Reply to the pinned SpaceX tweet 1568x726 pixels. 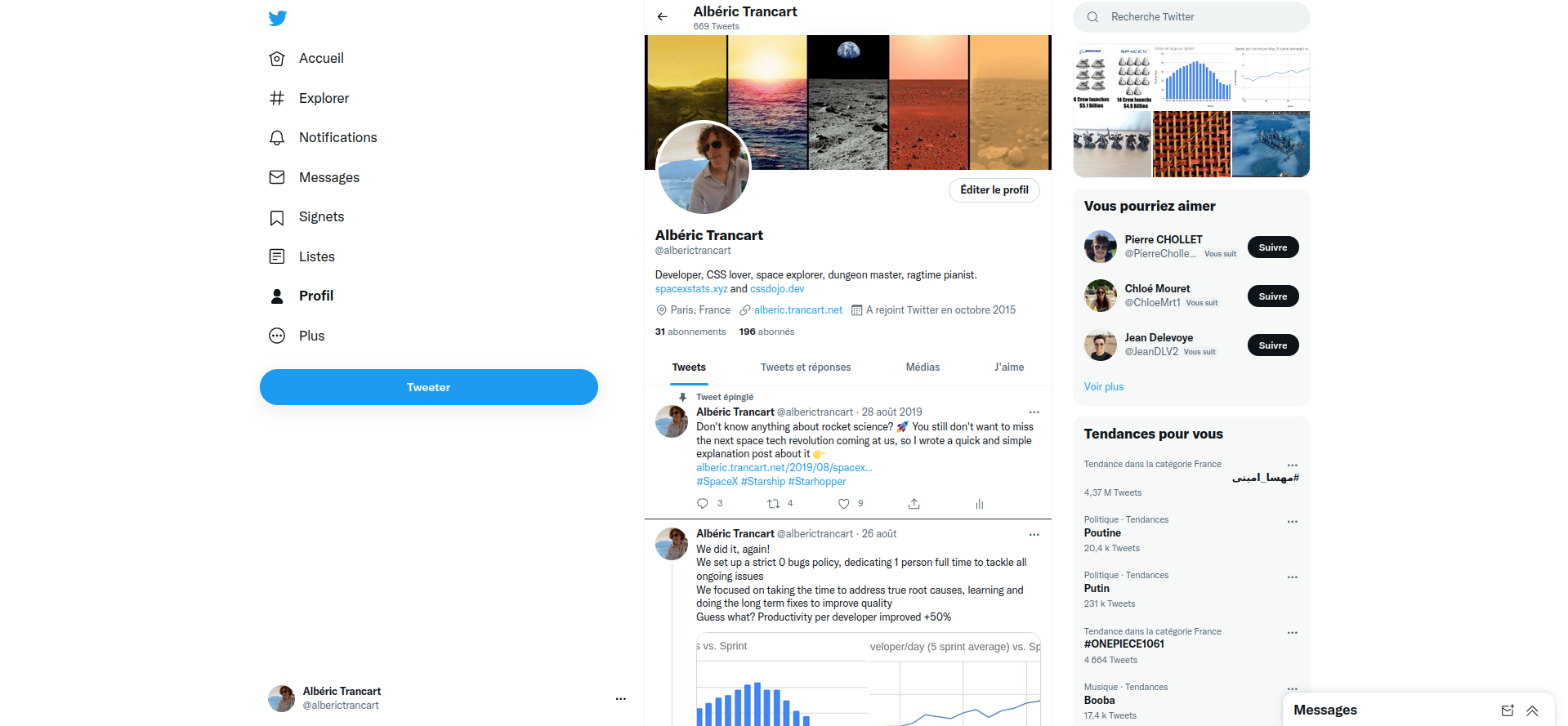(x=703, y=504)
